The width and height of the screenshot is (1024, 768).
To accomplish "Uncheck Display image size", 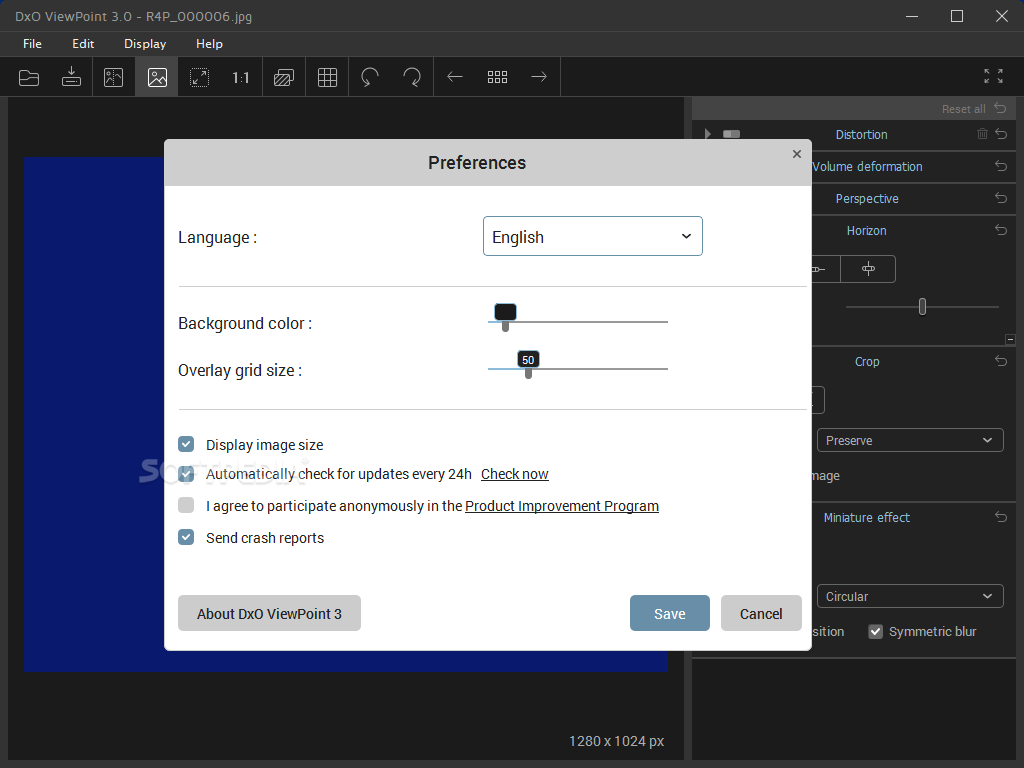I will (x=186, y=445).
